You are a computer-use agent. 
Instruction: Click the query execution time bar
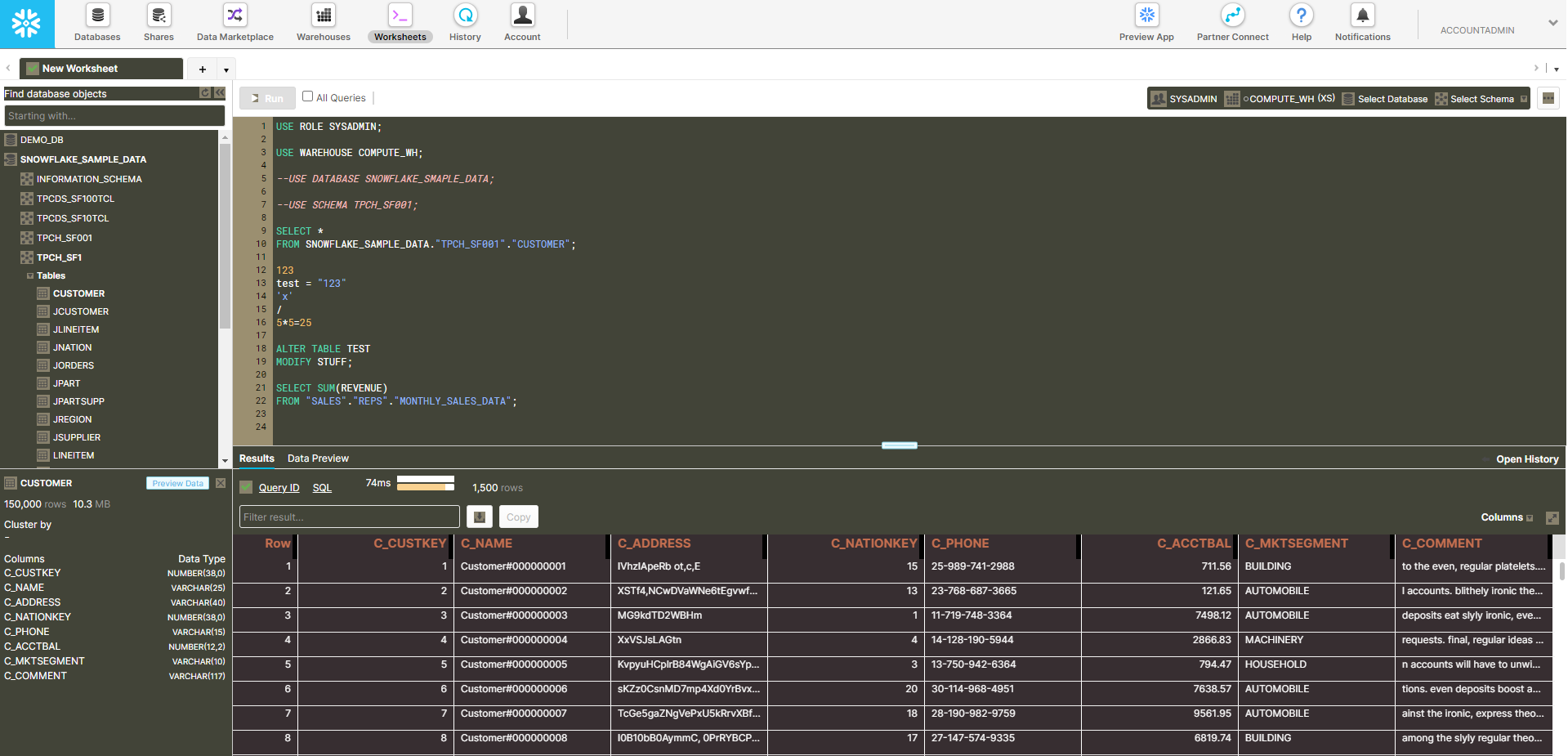pyautogui.click(x=425, y=483)
